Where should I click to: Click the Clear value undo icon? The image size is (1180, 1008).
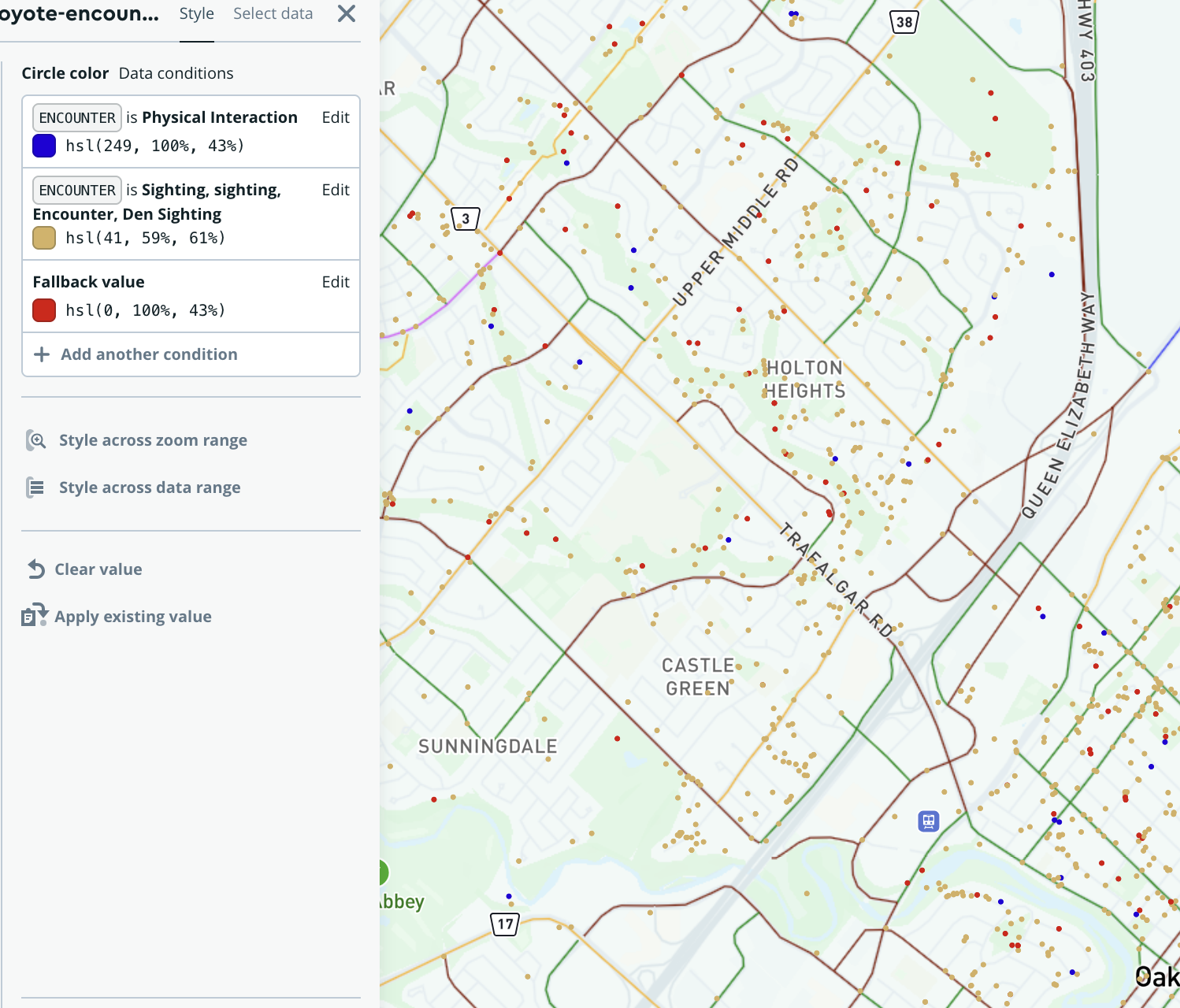coord(36,569)
